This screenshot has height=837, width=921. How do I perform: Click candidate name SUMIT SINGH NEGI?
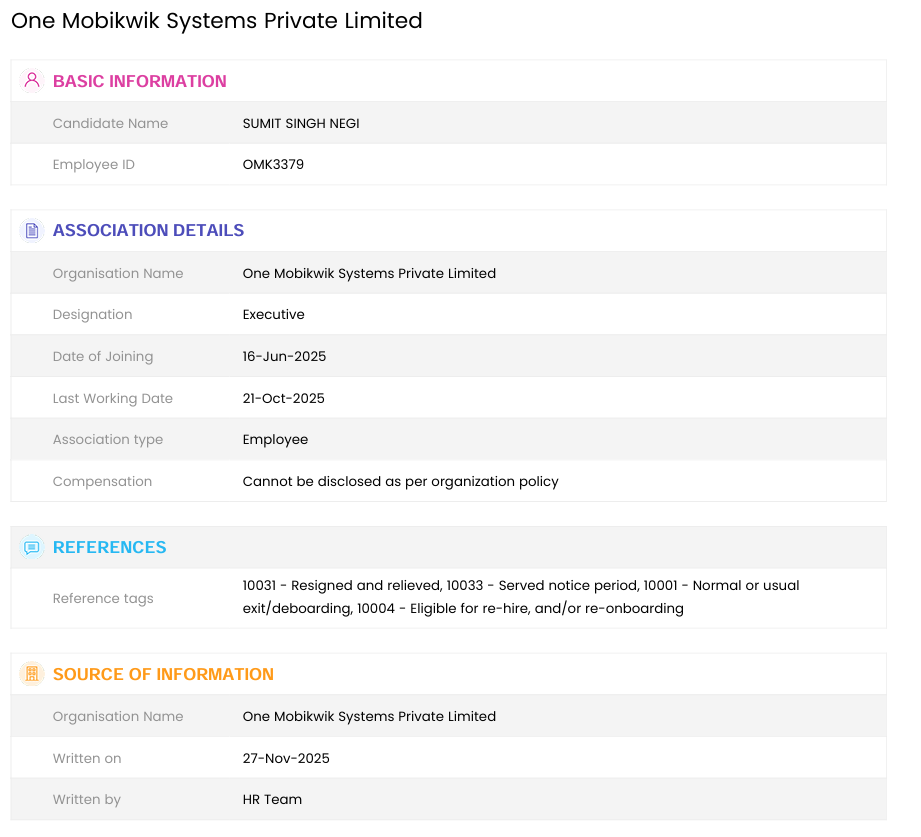click(301, 123)
